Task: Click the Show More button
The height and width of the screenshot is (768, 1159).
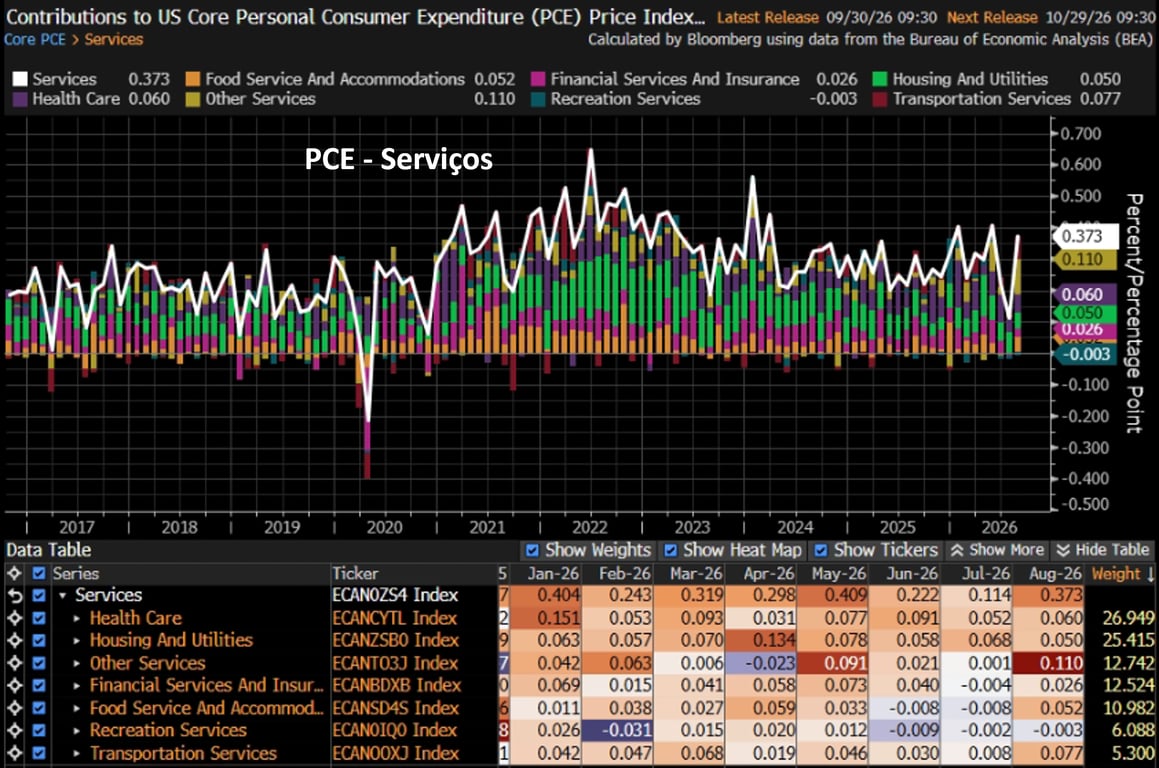Action: (x=997, y=550)
